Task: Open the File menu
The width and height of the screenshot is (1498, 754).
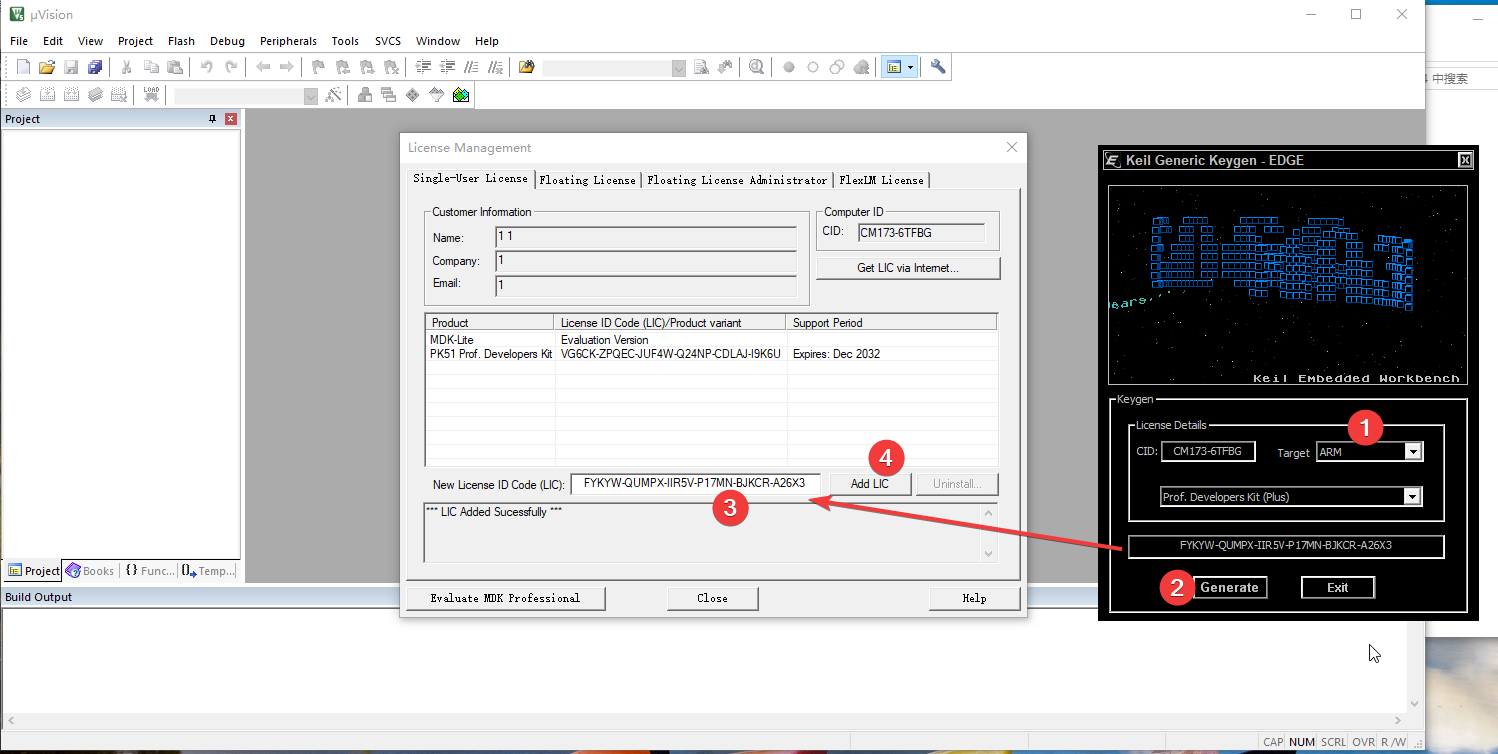Action: [x=19, y=41]
